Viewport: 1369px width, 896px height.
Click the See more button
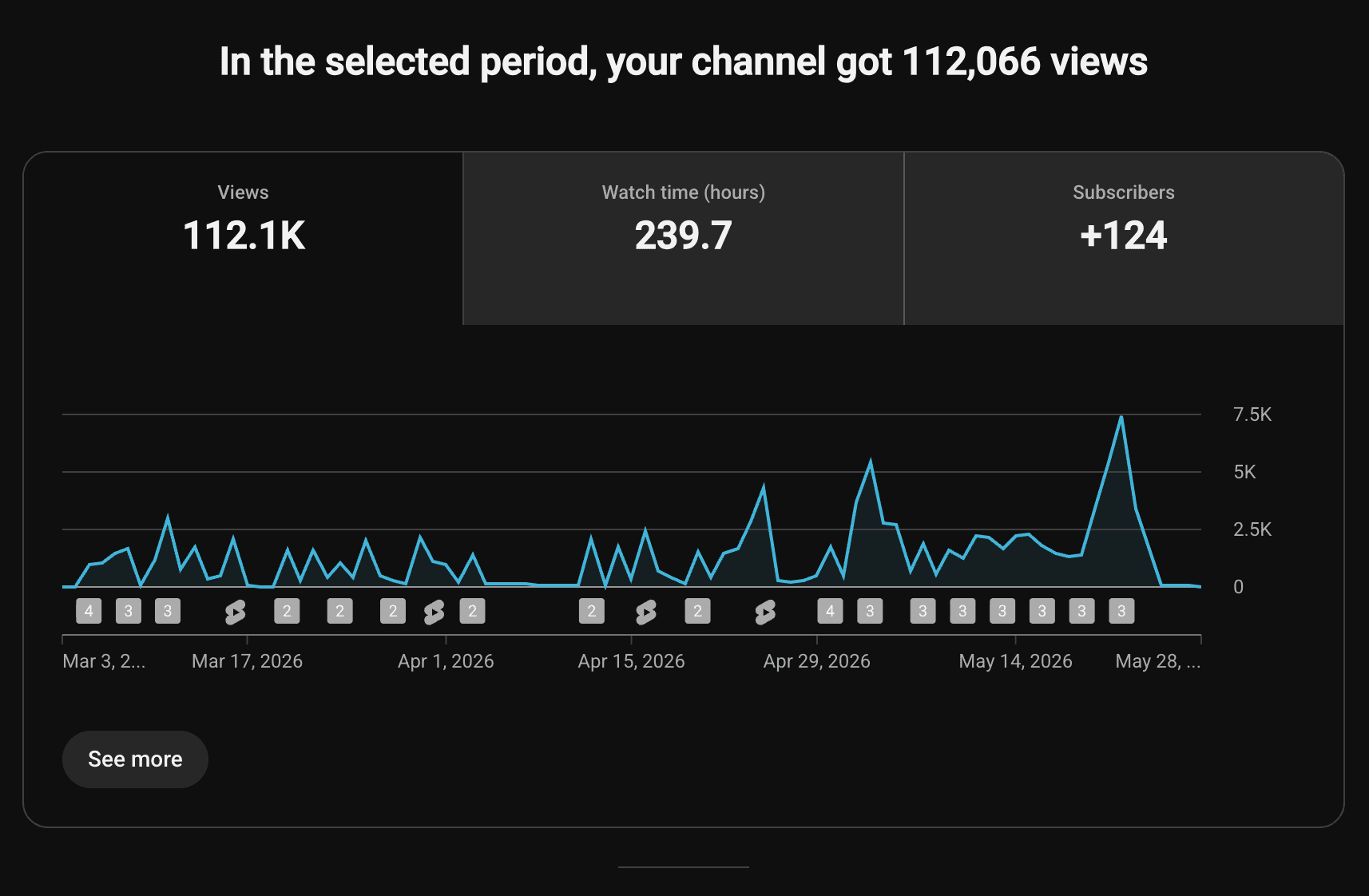(x=135, y=759)
